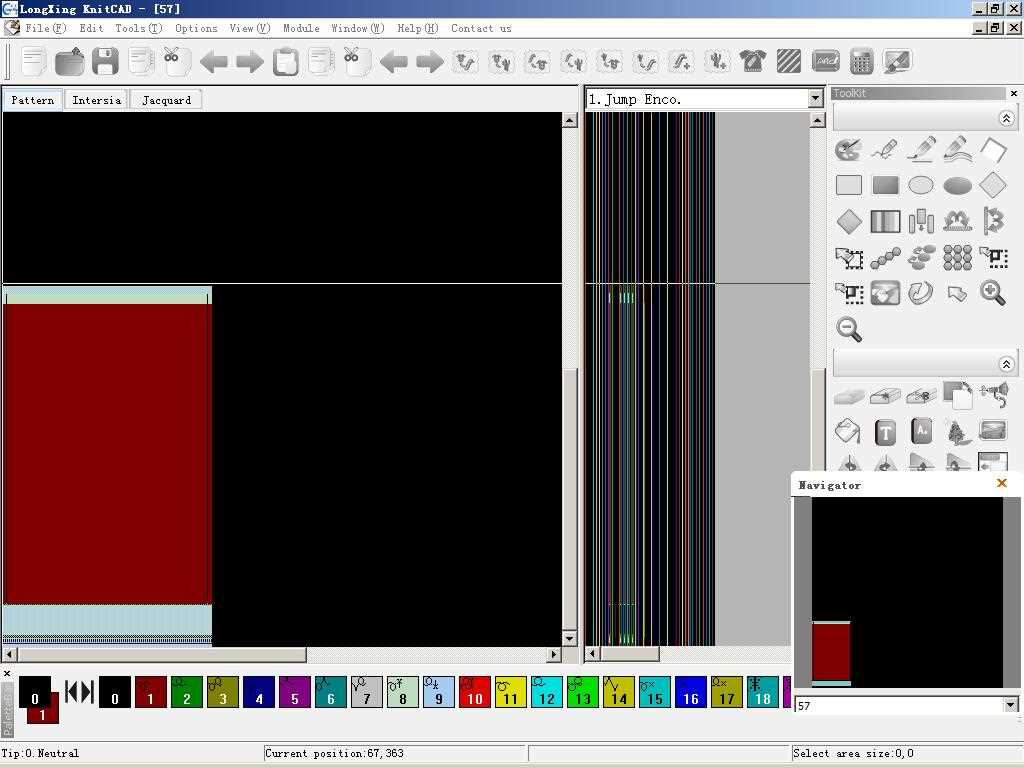Image resolution: width=1024 pixels, height=768 pixels.
Task: Open the Tools menu
Action: pos(138,28)
